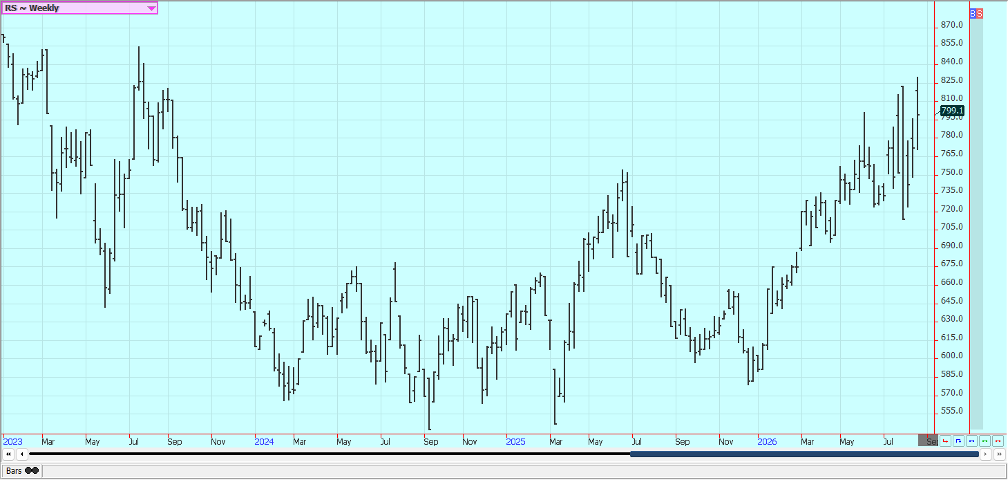Image resolution: width=1008 pixels, height=480 pixels.
Task: Click the 2025 year label on time axis
Action: pyautogui.click(x=516, y=441)
